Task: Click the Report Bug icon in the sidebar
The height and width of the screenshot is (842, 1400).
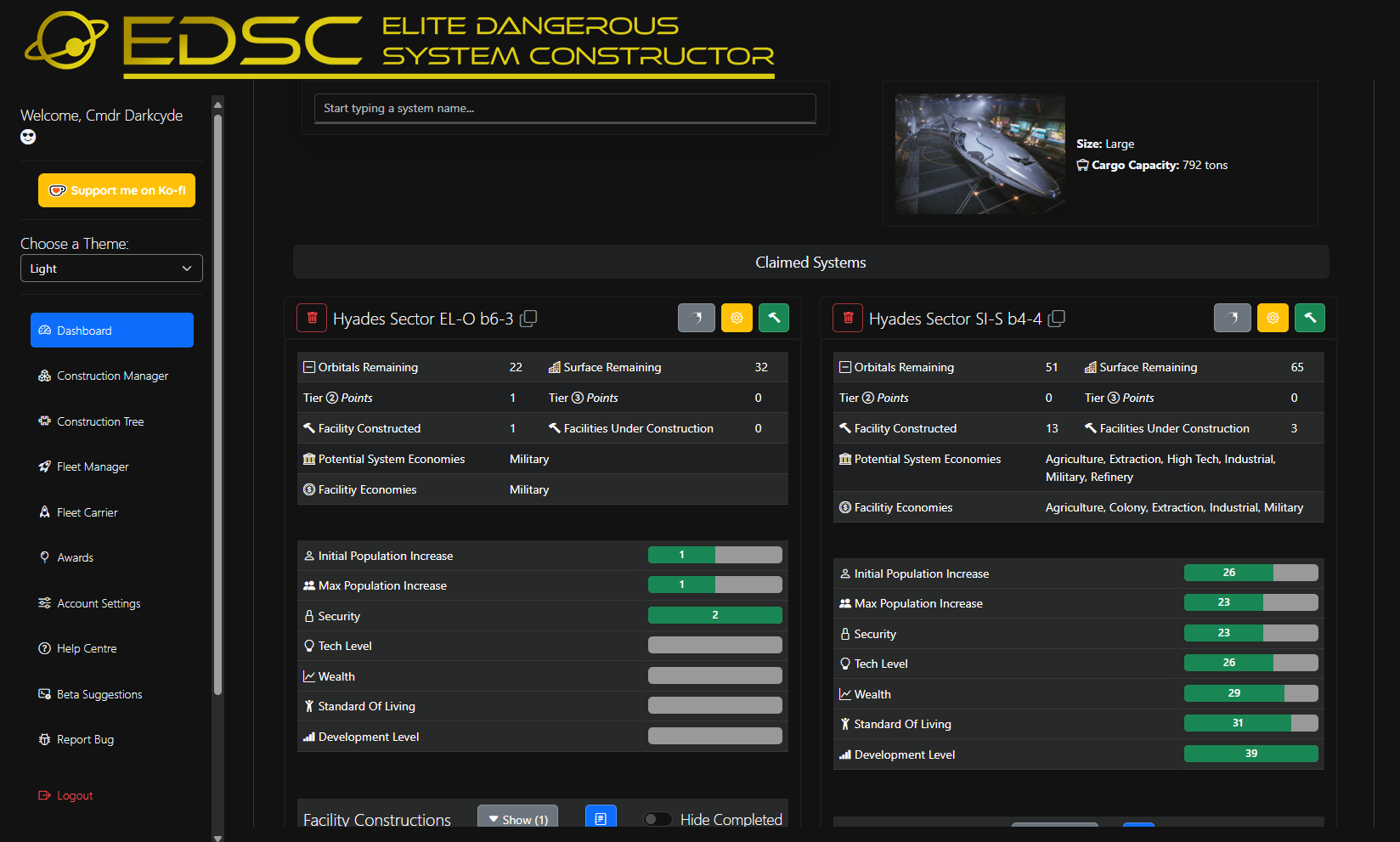Action: [x=45, y=739]
